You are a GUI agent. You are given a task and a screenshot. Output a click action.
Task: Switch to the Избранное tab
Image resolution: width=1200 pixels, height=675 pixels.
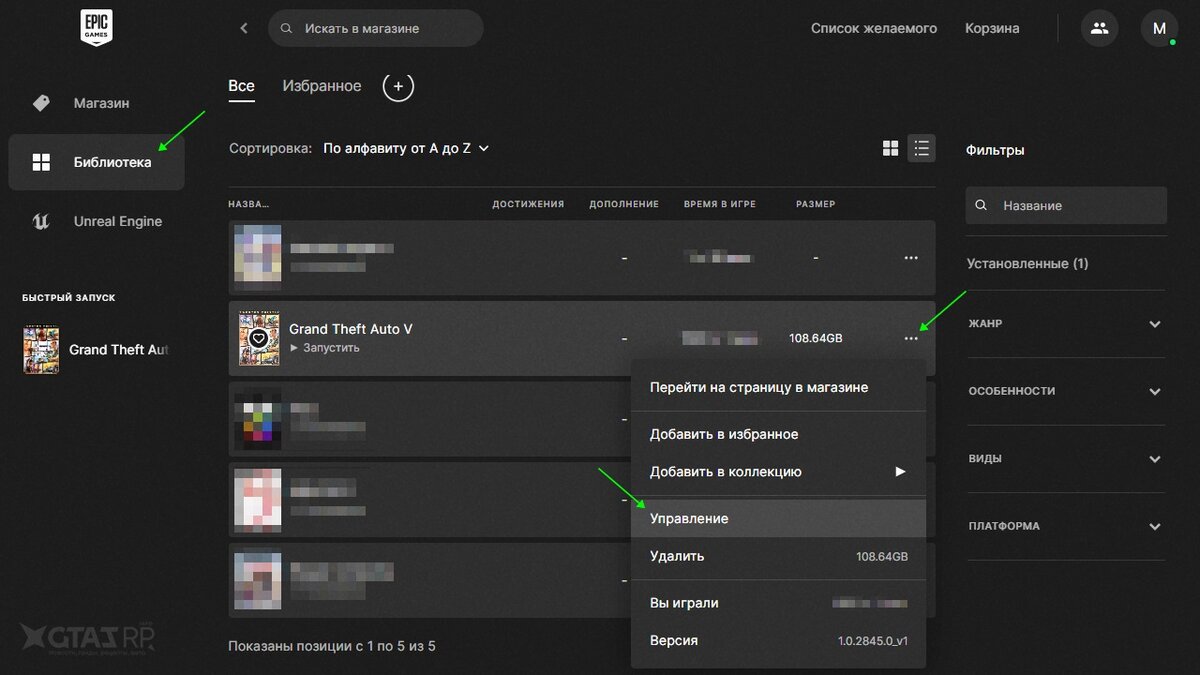click(322, 86)
